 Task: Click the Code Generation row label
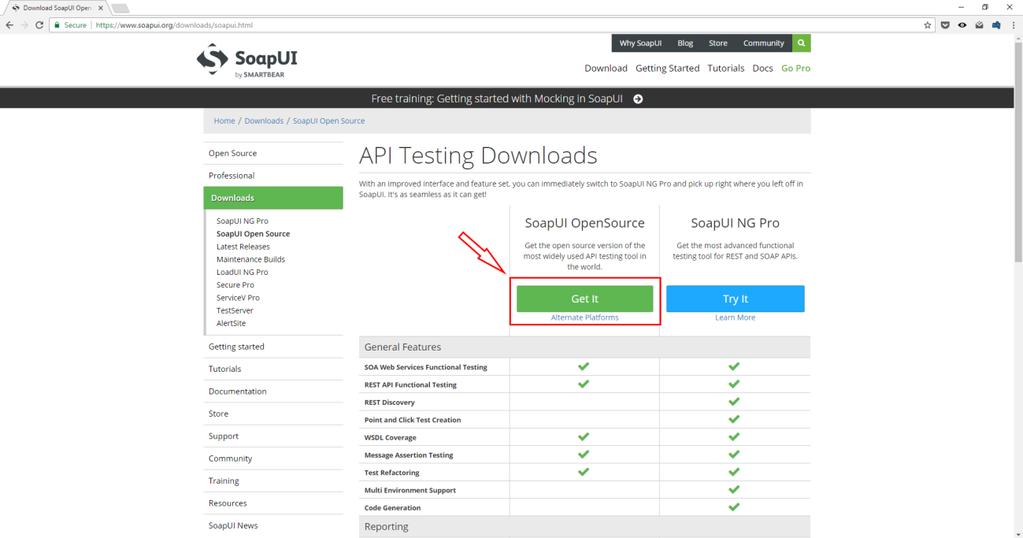pos(392,508)
